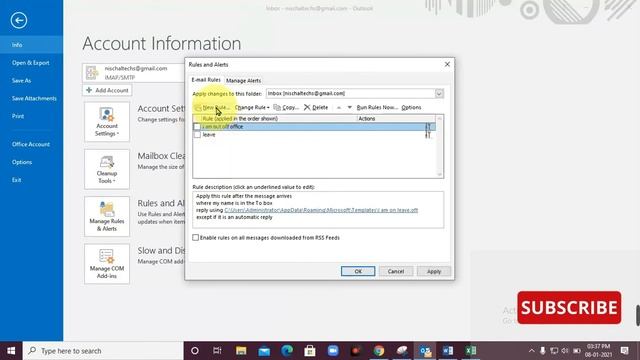Open Options in backstage sidebar
This screenshot has height=360, width=640.
[31, 162]
